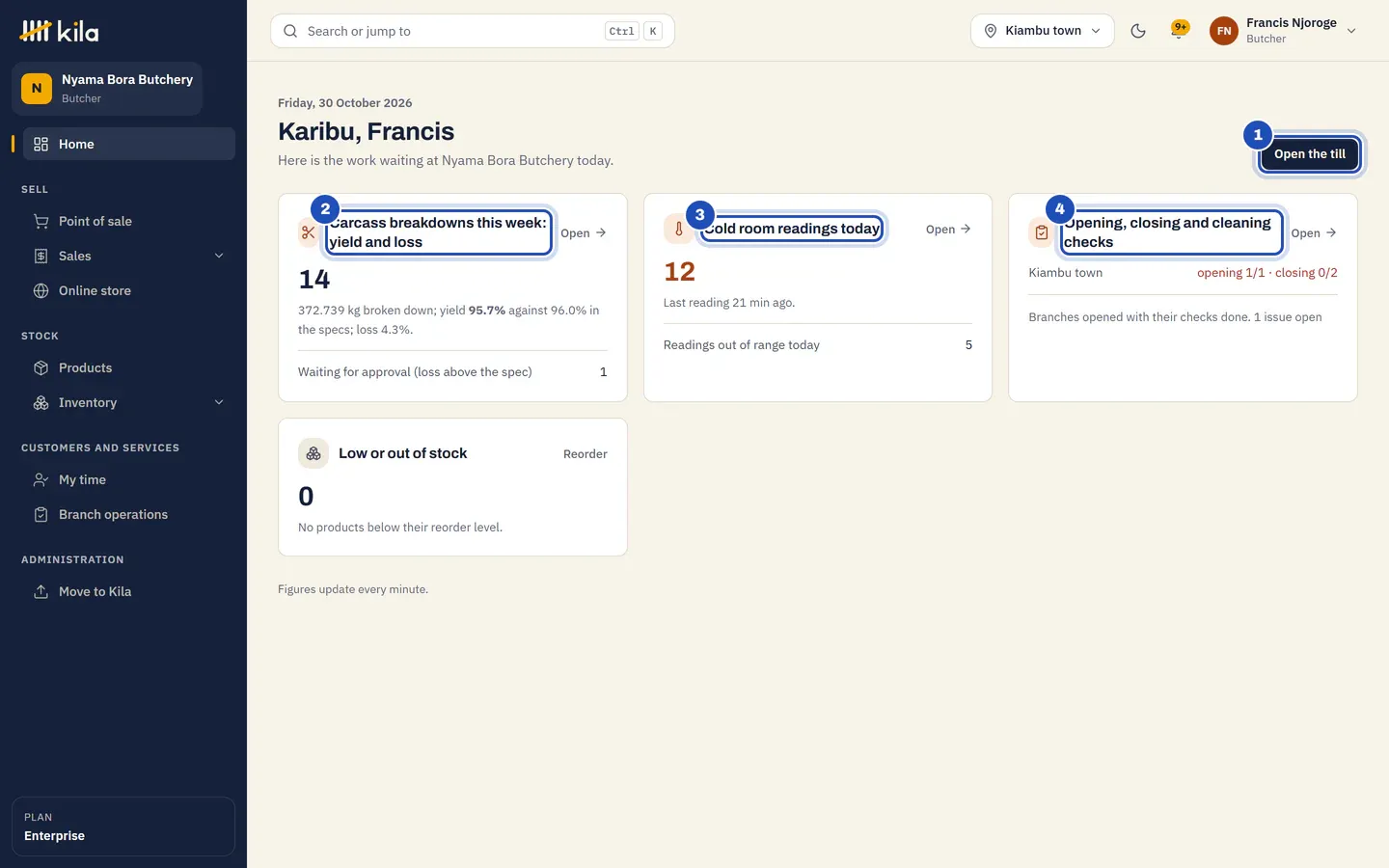Open the carcass breakdowns card link
The image size is (1389, 868).
click(584, 232)
